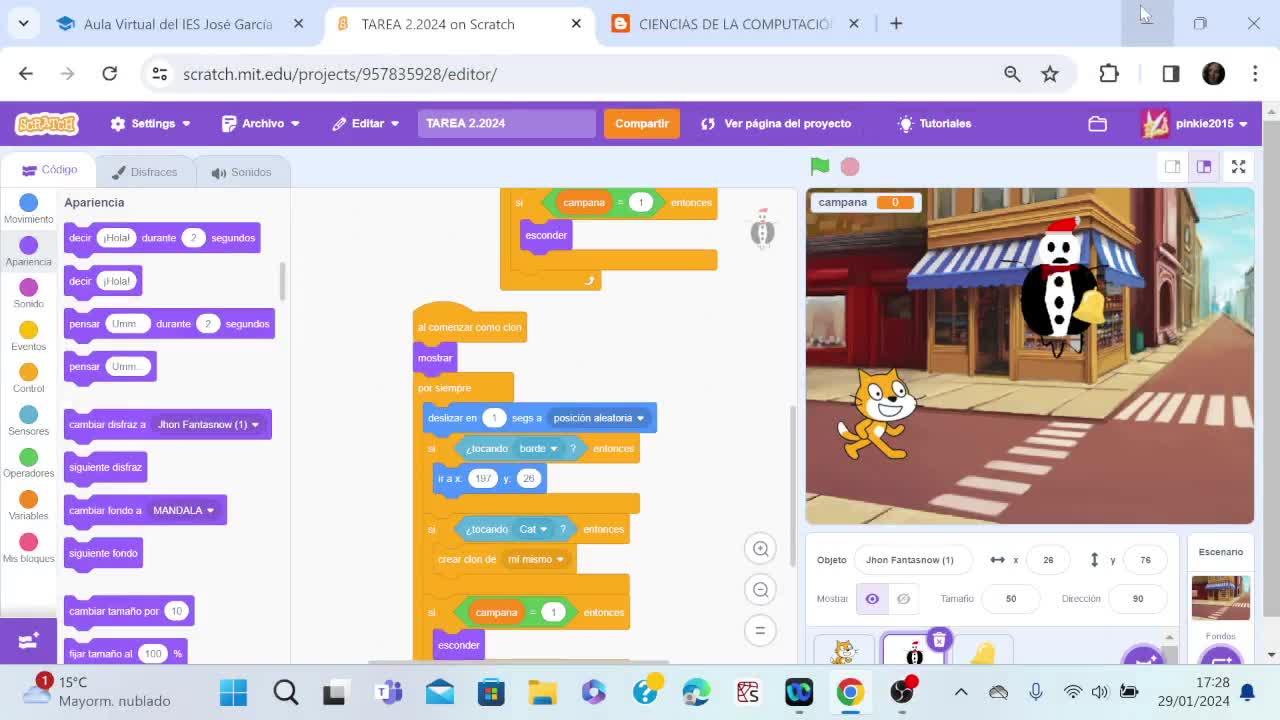Stop the project with the red stop button
Viewport: 1280px width, 720px height.
tap(850, 166)
